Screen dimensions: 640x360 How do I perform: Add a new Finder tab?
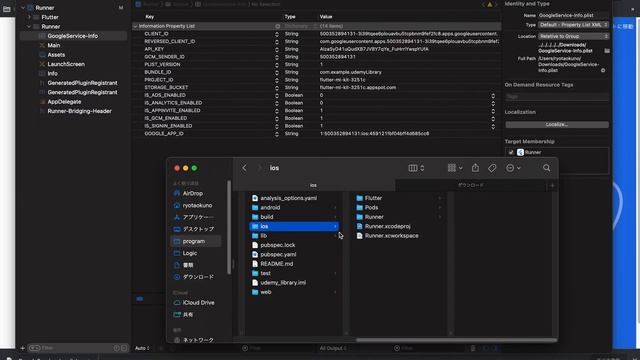552,185
